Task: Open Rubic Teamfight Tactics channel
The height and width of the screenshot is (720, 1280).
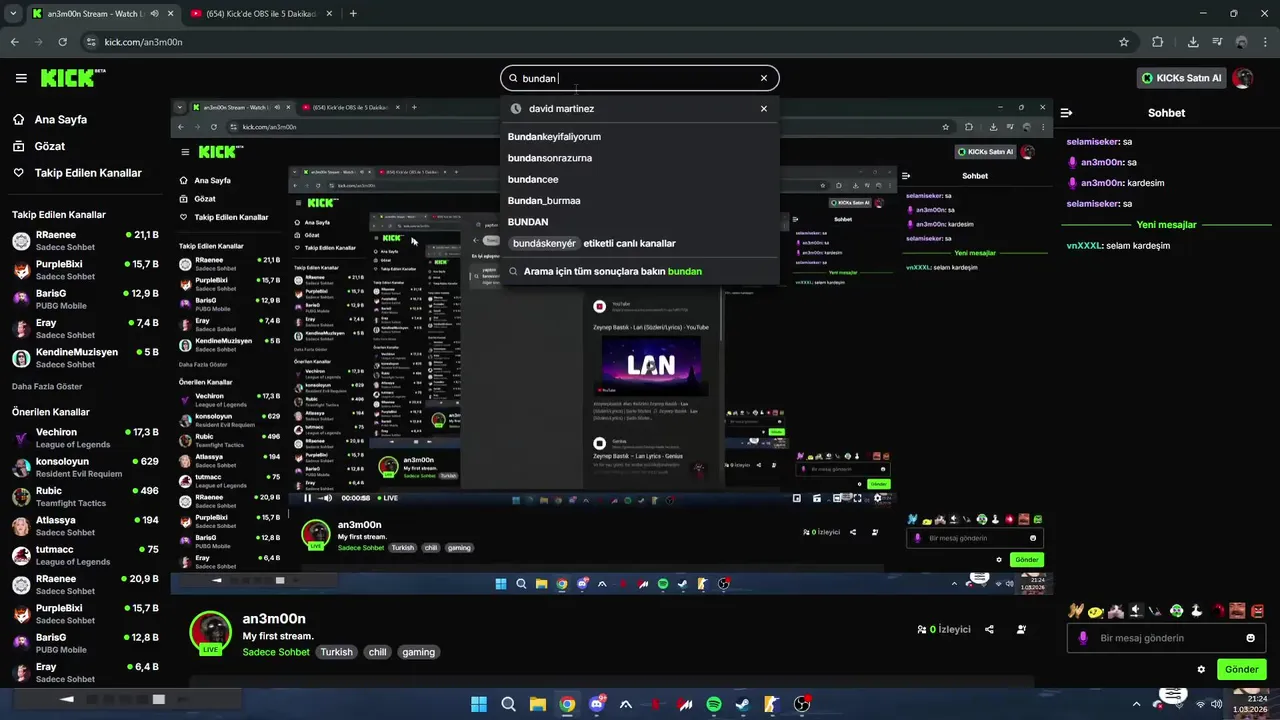Action: 85,497
